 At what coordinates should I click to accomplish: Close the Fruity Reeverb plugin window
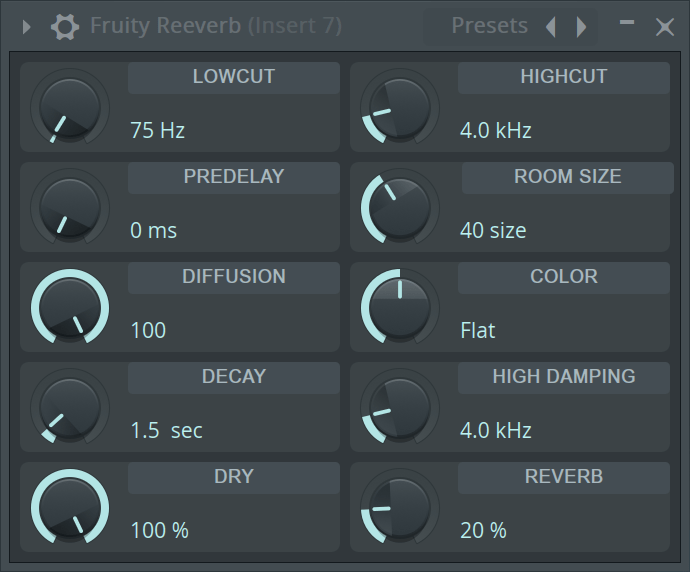(x=664, y=27)
